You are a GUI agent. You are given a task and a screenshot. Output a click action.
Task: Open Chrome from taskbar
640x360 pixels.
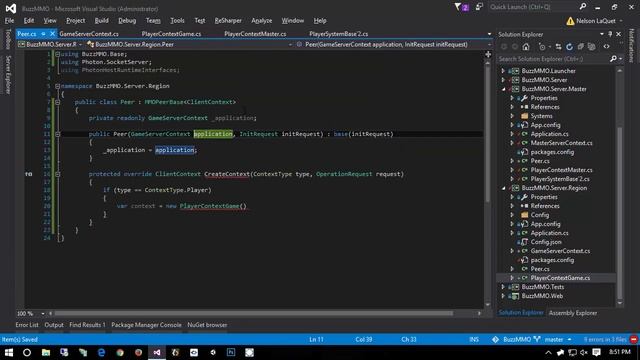tap(120, 352)
